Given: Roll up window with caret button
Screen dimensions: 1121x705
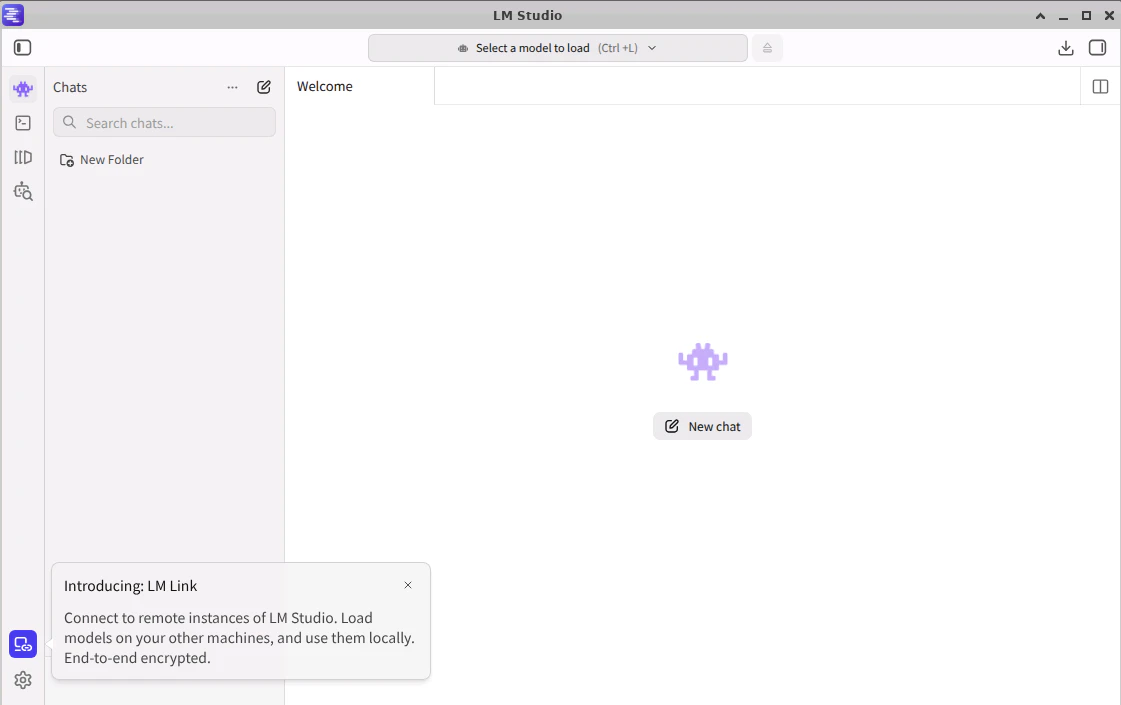Looking at the screenshot, I should click(x=1040, y=16).
